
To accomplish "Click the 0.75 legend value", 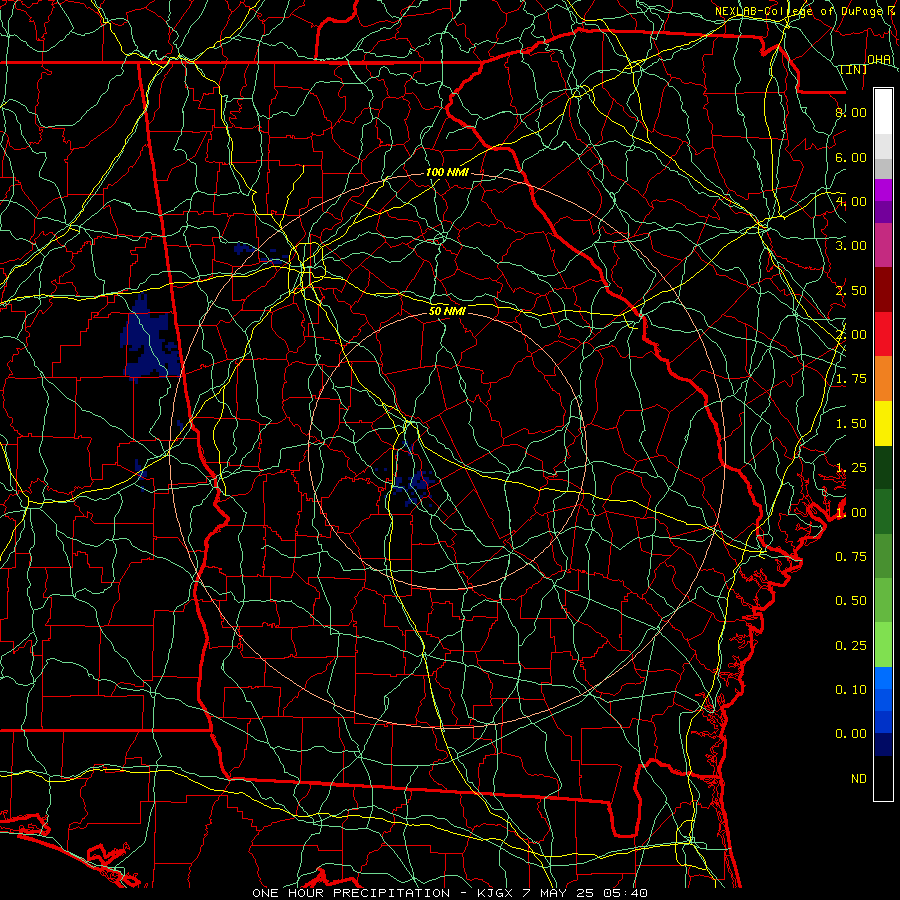I will click(x=851, y=557).
